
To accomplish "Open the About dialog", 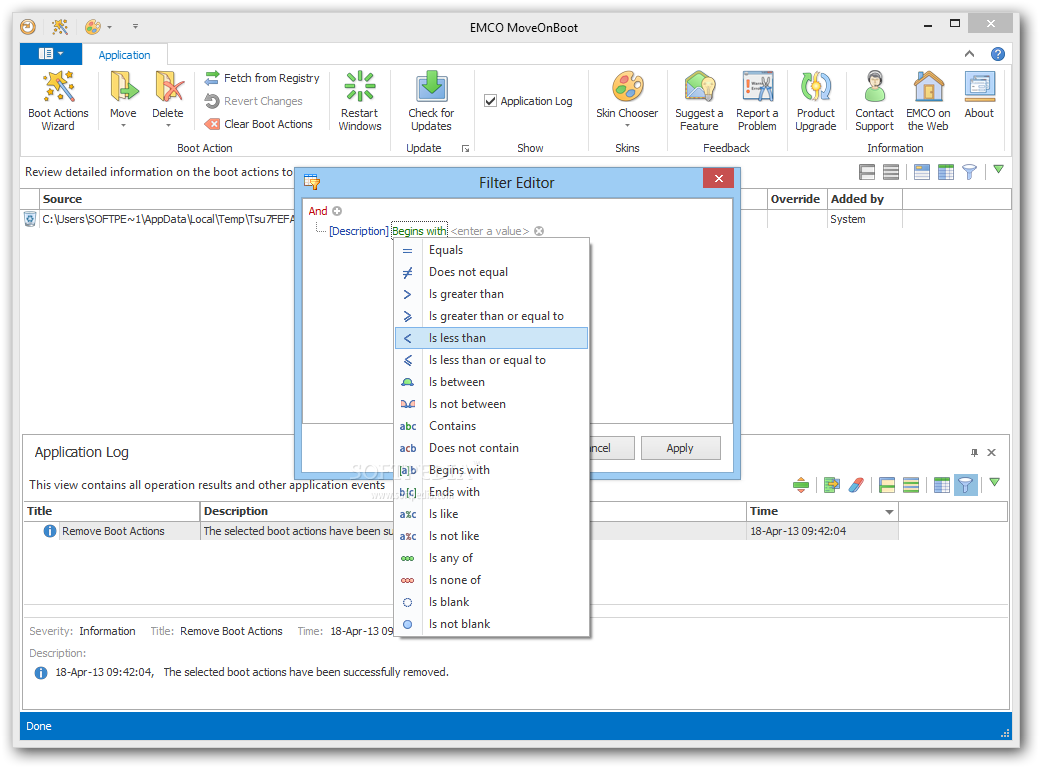I will [x=979, y=94].
